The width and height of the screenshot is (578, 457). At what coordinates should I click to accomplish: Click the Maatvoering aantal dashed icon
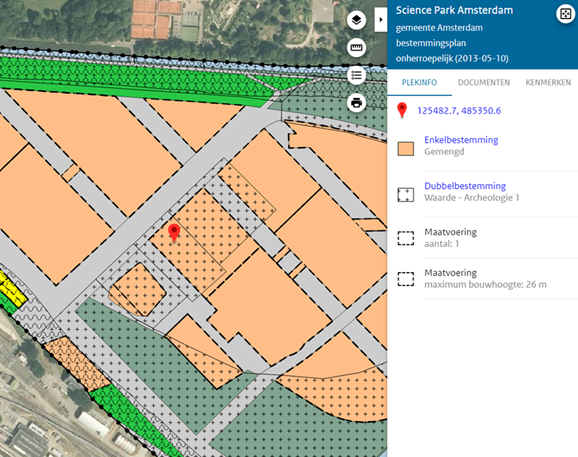click(405, 238)
